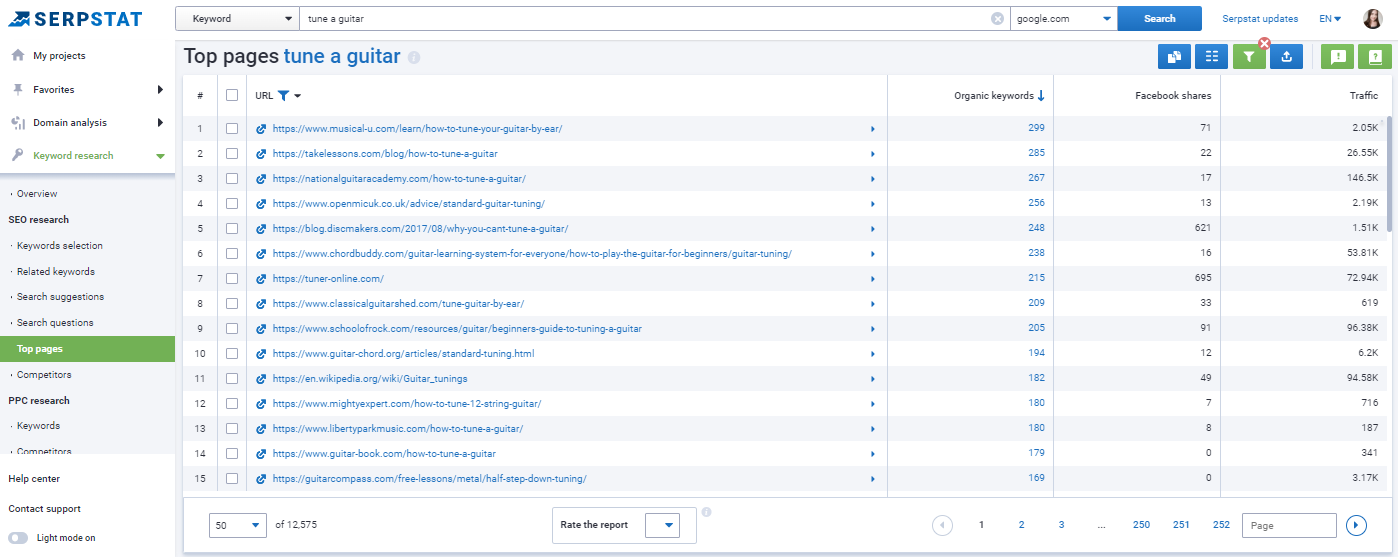Open the google.com database dropdown
The image size is (1398, 557).
(1064, 19)
